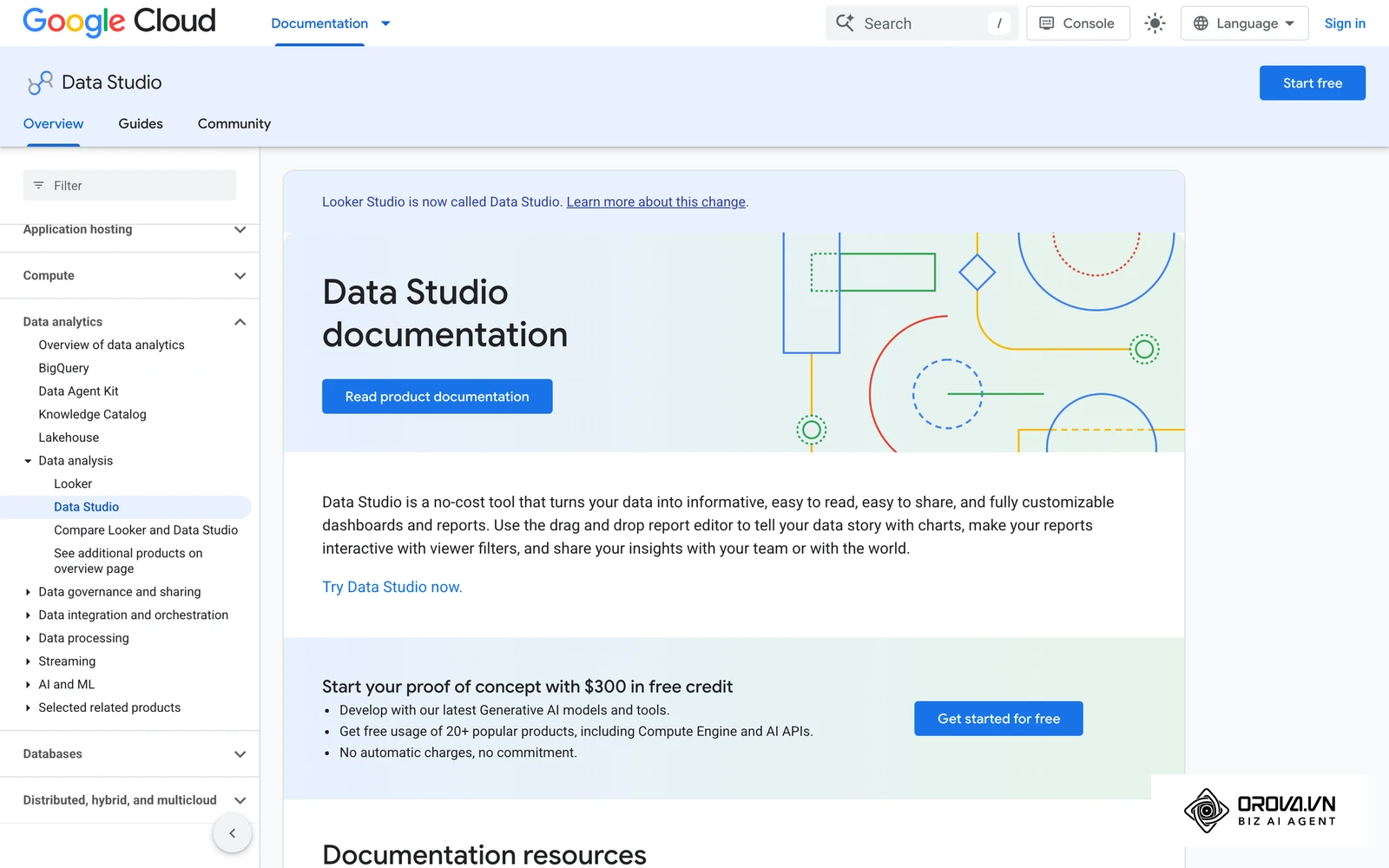This screenshot has width=1389, height=868.
Task: Click the Data analysis tree label
Action: (76, 461)
